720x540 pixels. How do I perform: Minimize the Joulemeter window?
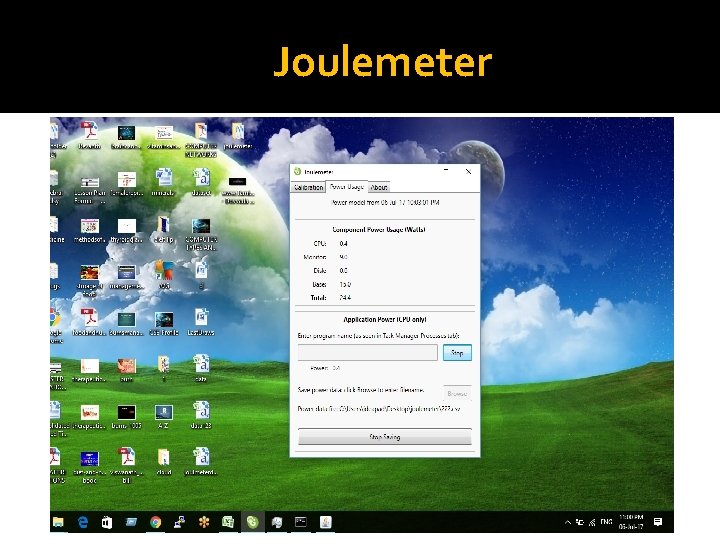[x=446, y=171]
